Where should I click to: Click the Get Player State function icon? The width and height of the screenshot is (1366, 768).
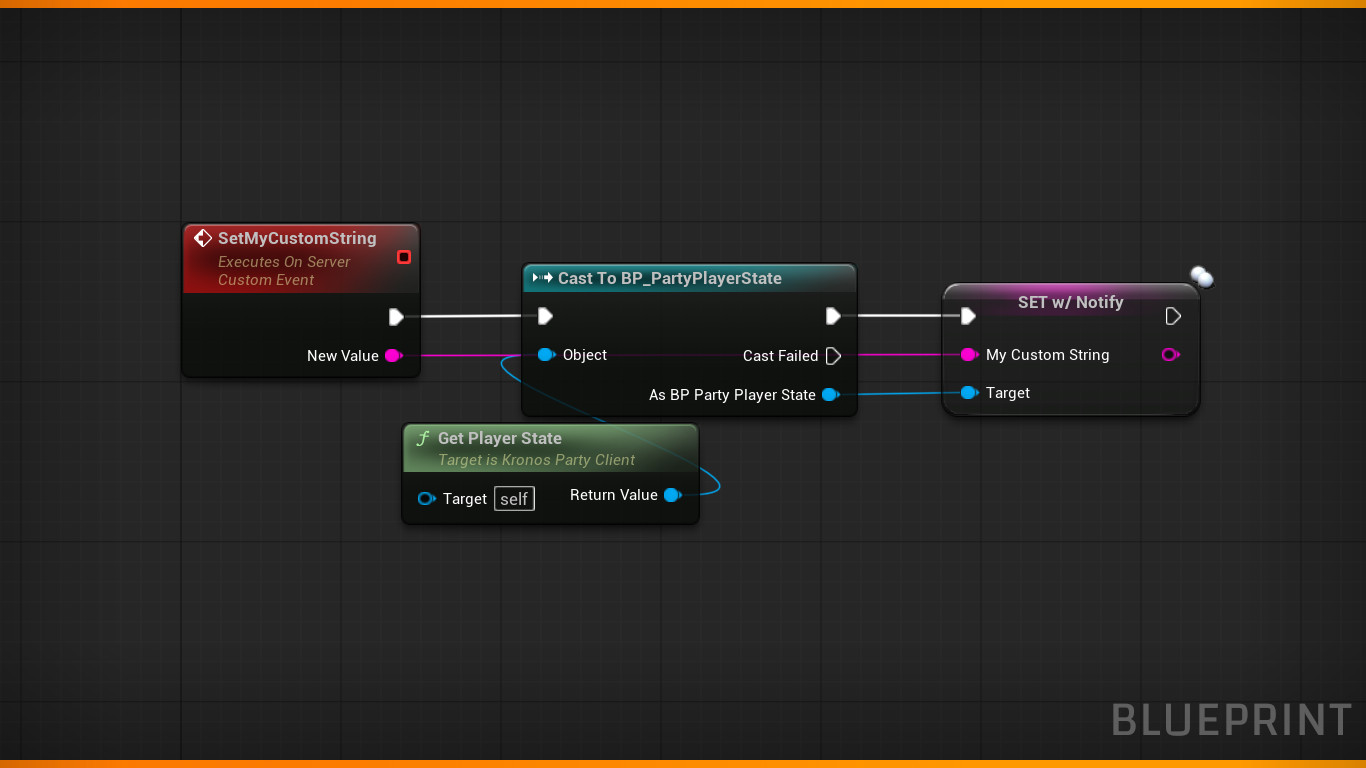[x=423, y=439]
